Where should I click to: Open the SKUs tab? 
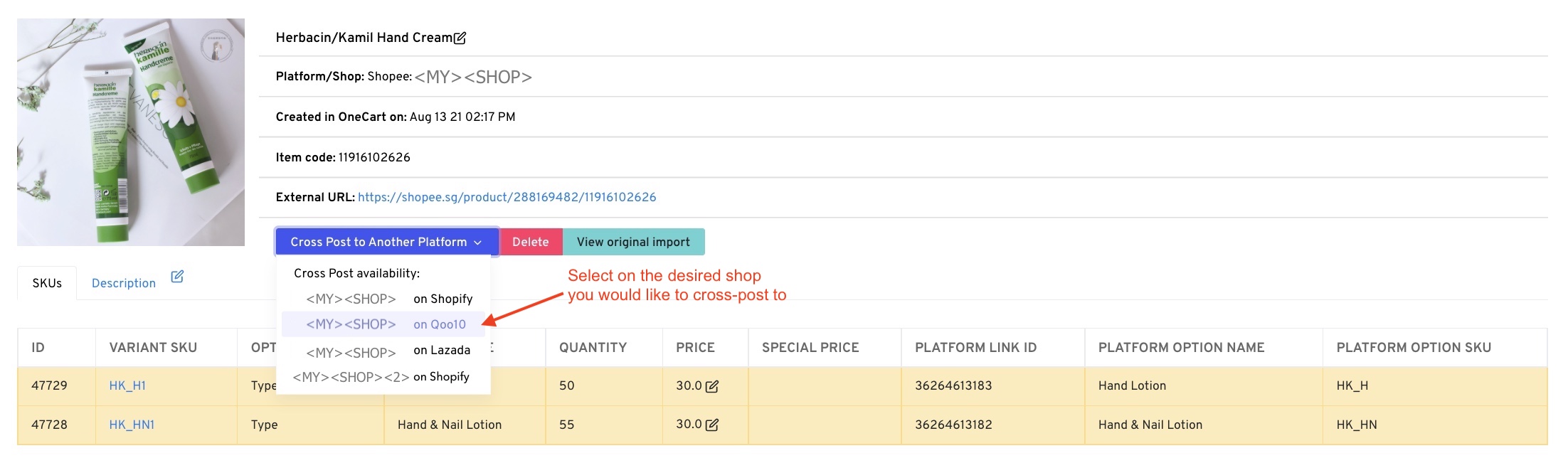click(x=47, y=283)
